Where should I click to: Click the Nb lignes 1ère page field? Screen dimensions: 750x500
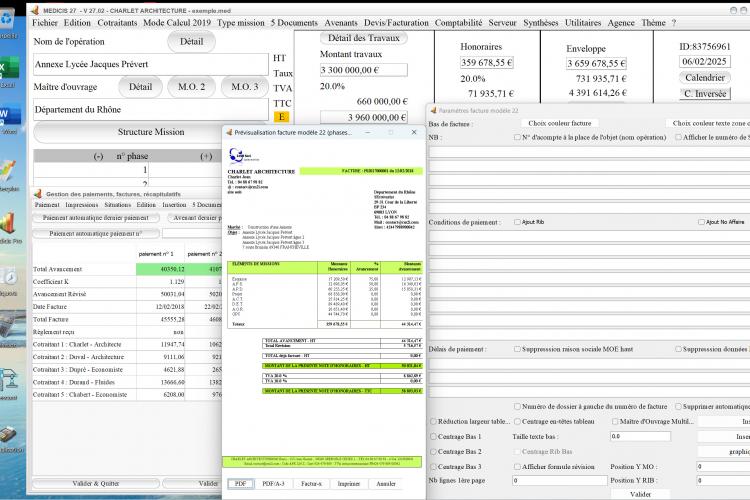[559, 480]
